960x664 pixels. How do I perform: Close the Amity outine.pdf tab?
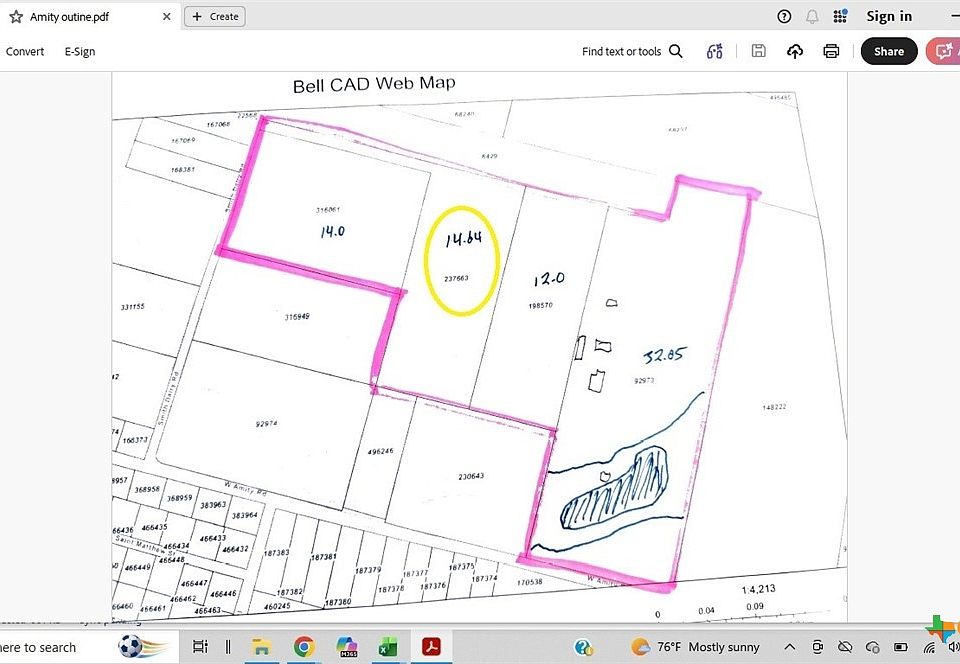(x=167, y=17)
